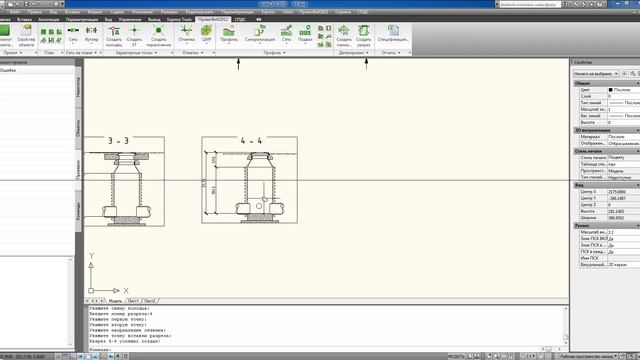Viewport: 640px width, 360px height.
Task: Click Создать колодец tool
Action: click(x=114, y=36)
